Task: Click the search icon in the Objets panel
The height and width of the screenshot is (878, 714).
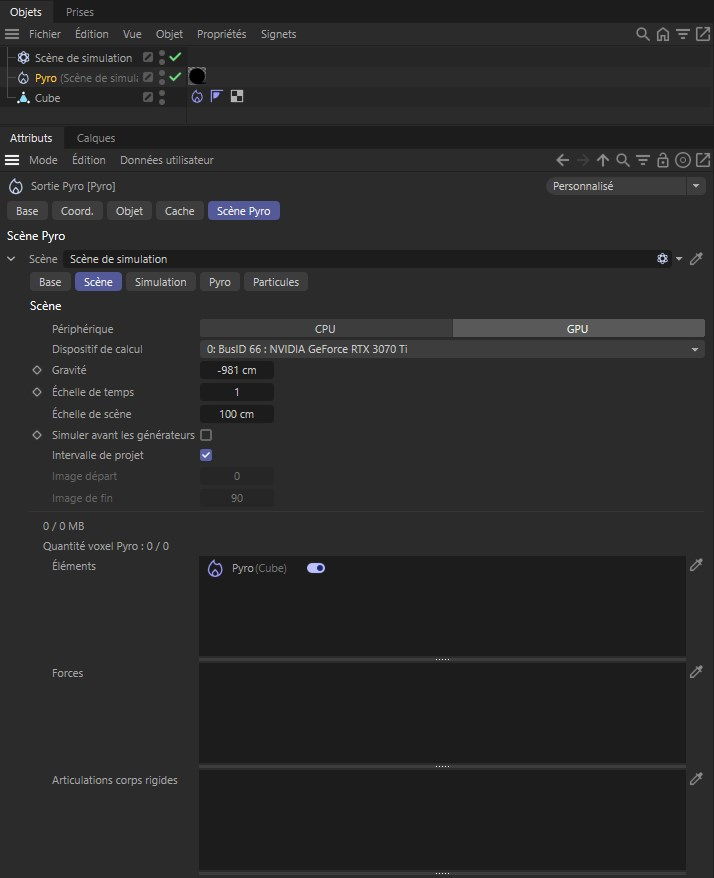Action: pos(643,34)
